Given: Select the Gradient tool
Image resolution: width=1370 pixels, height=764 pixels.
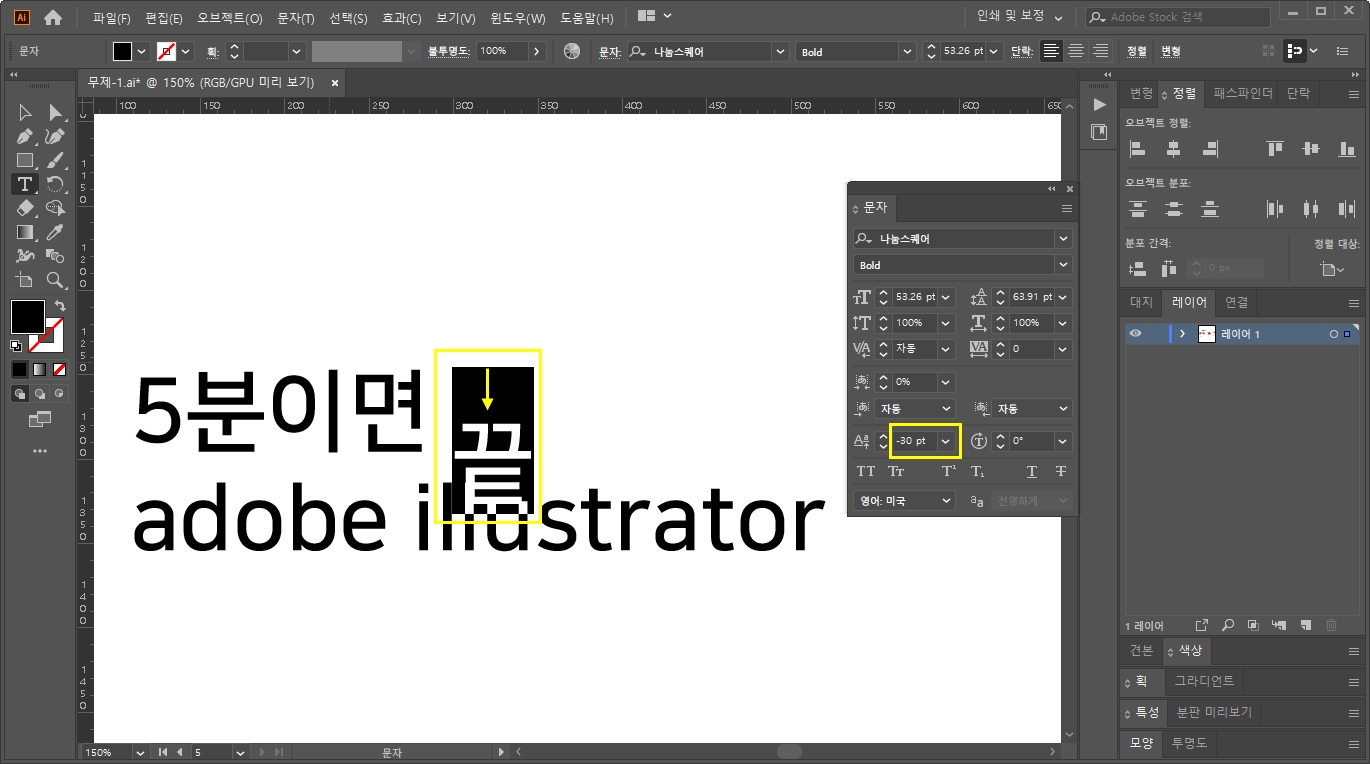Looking at the screenshot, I should tap(25, 232).
